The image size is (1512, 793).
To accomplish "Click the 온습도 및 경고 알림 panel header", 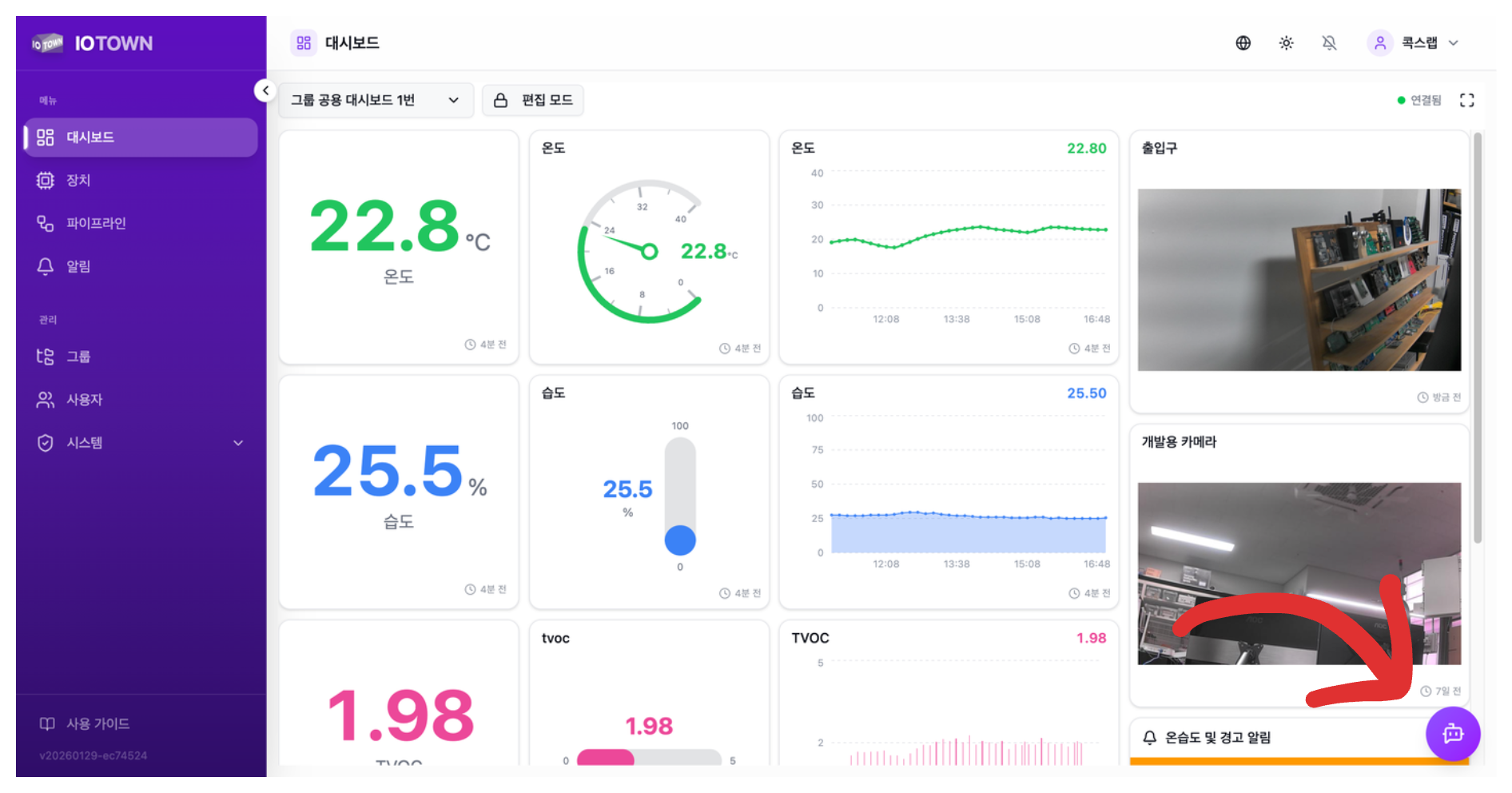I will click(x=1299, y=738).
